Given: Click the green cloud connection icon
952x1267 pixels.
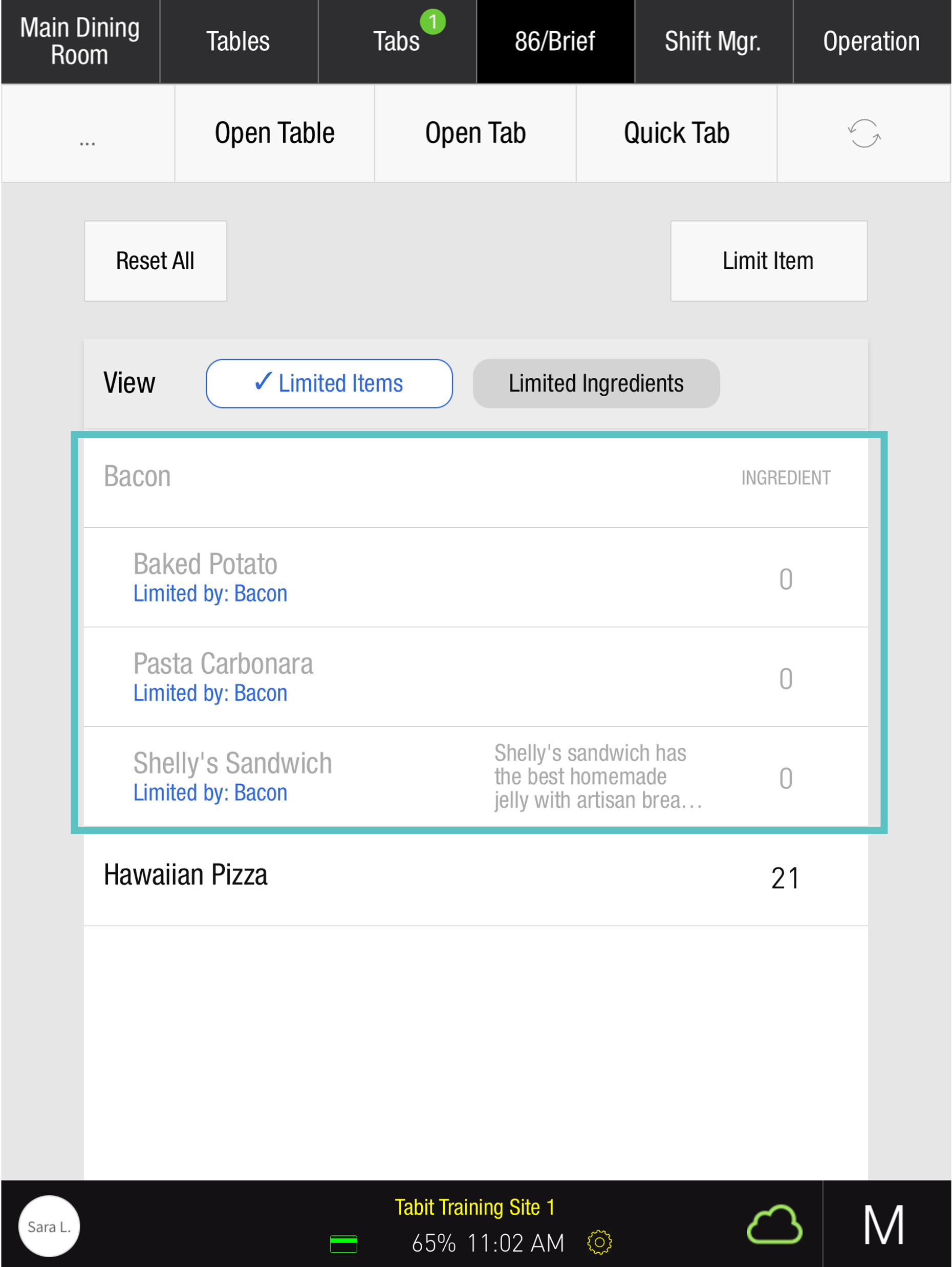Looking at the screenshot, I should tap(774, 1225).
